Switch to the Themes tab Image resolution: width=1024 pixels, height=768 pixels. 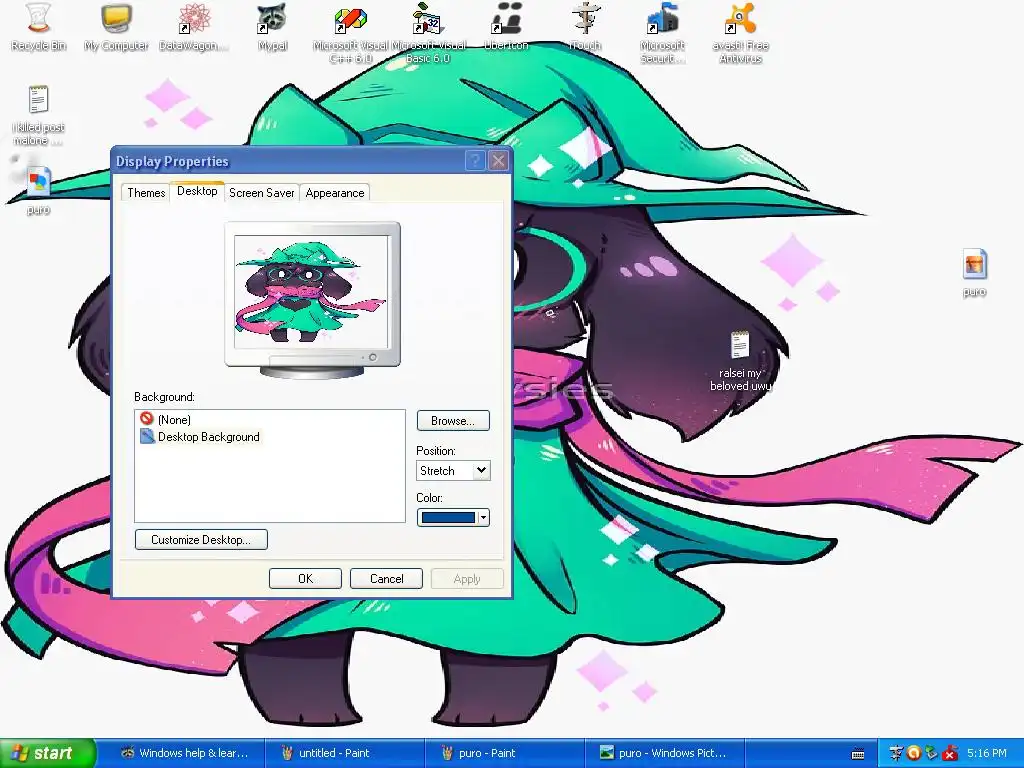click(x=146, y=193)
